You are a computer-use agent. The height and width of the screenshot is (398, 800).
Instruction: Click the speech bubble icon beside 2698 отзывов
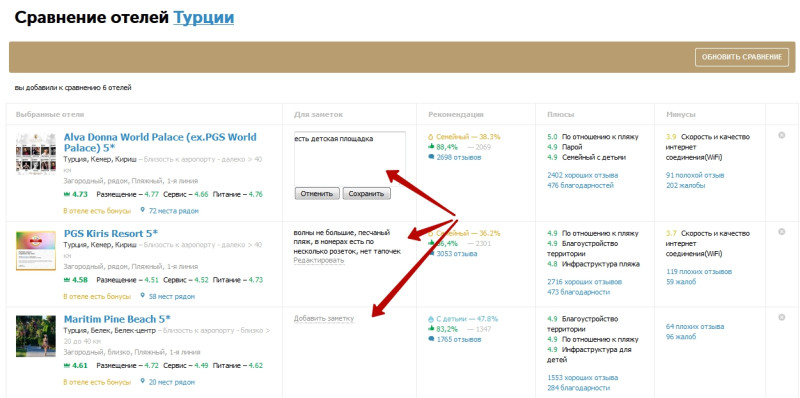tap(431, 158)
